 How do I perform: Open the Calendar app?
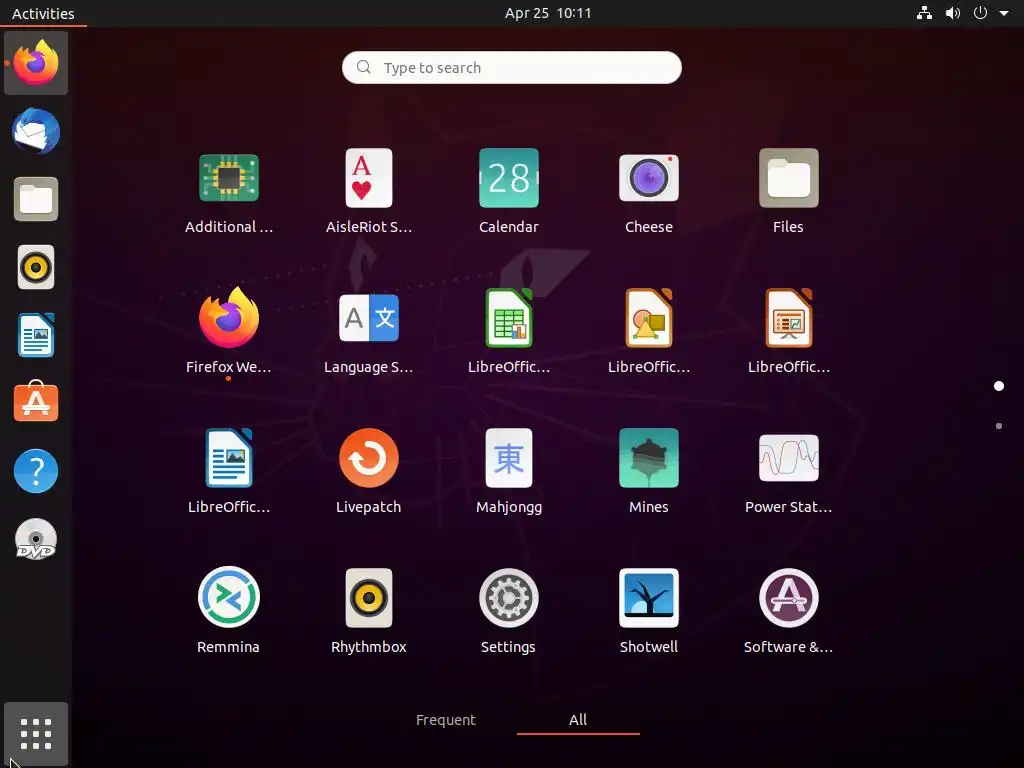[x=509, y=178]
